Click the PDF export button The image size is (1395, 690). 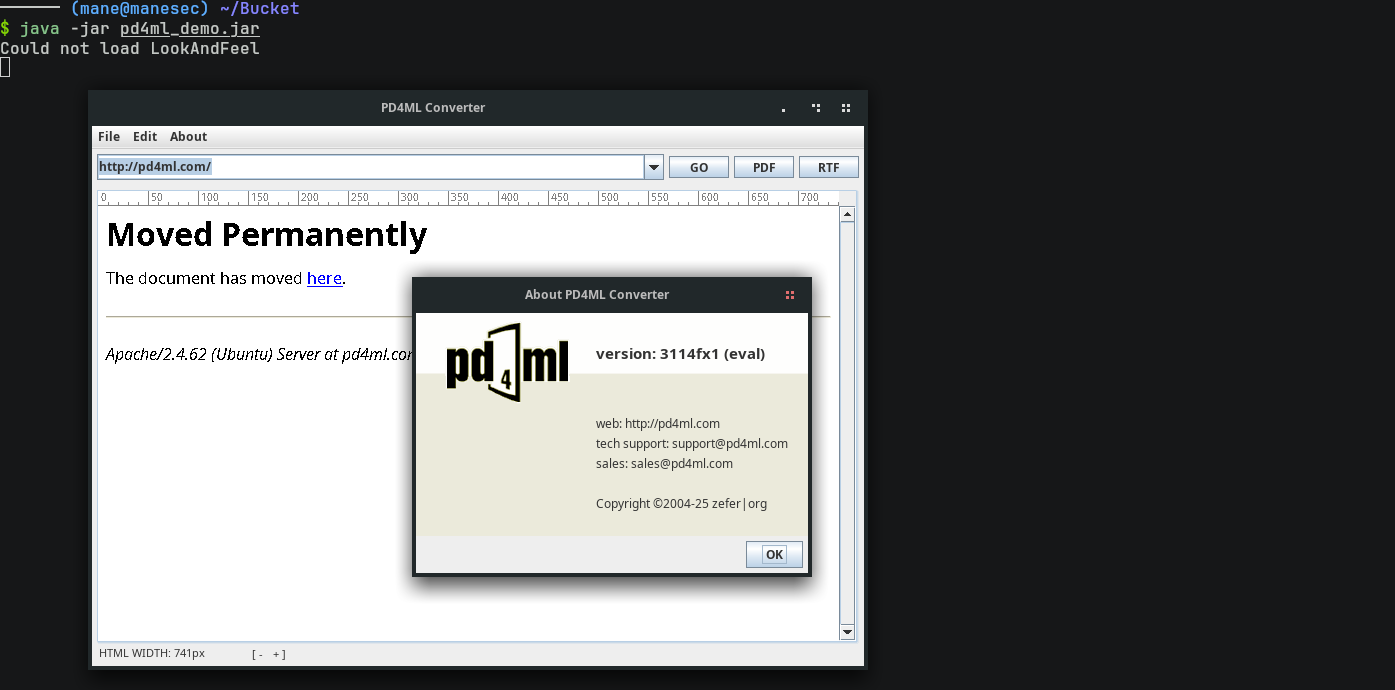[x=764, y=167]
